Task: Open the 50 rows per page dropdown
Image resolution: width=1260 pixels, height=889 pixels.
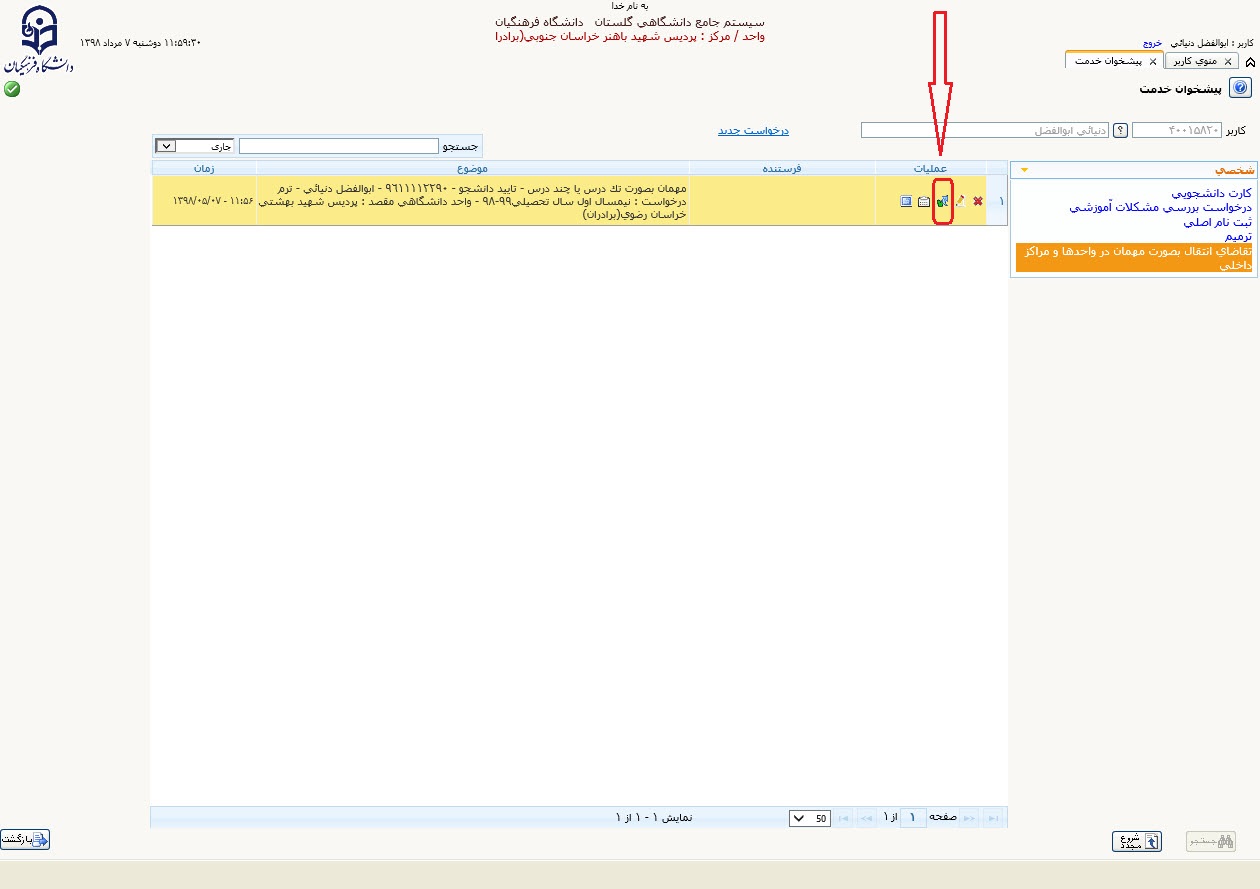Action: [x=809, y=818]
